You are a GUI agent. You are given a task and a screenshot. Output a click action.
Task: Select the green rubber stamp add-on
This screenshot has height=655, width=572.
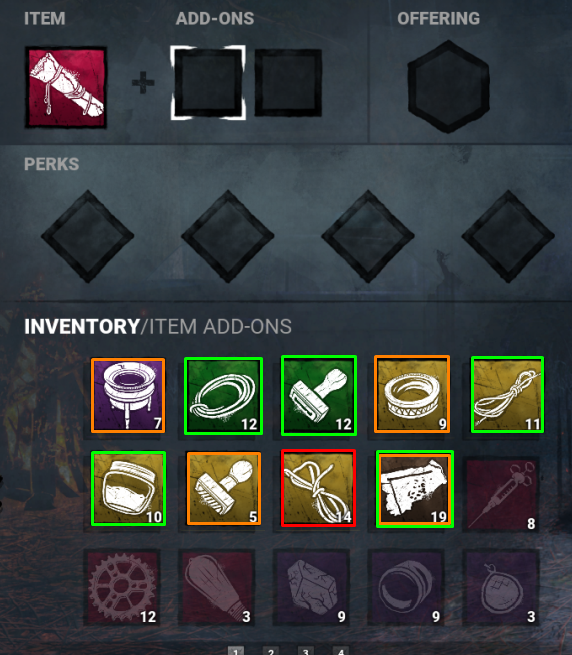pyautogui.click(x=319, y=396)
